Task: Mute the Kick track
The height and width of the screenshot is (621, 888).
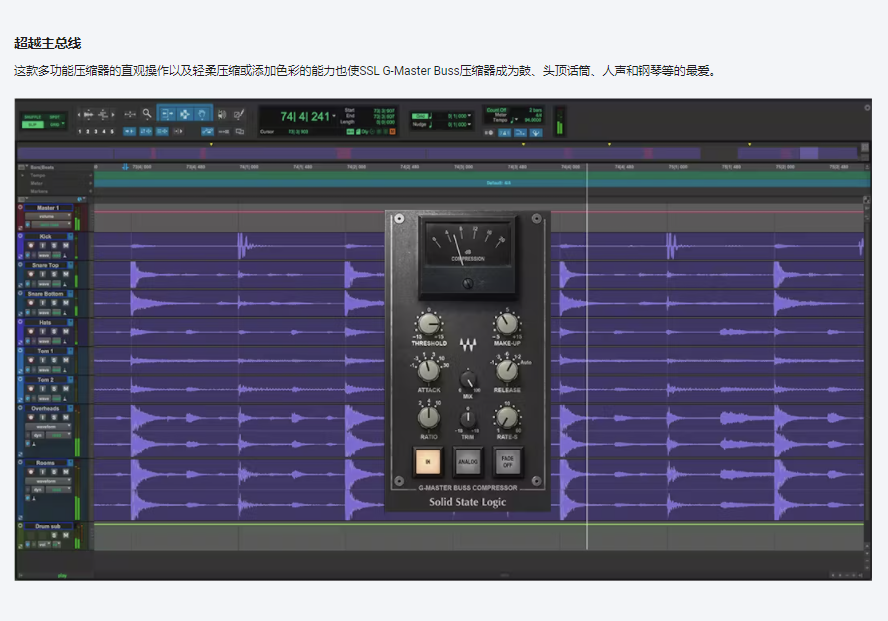Action: 66,245
